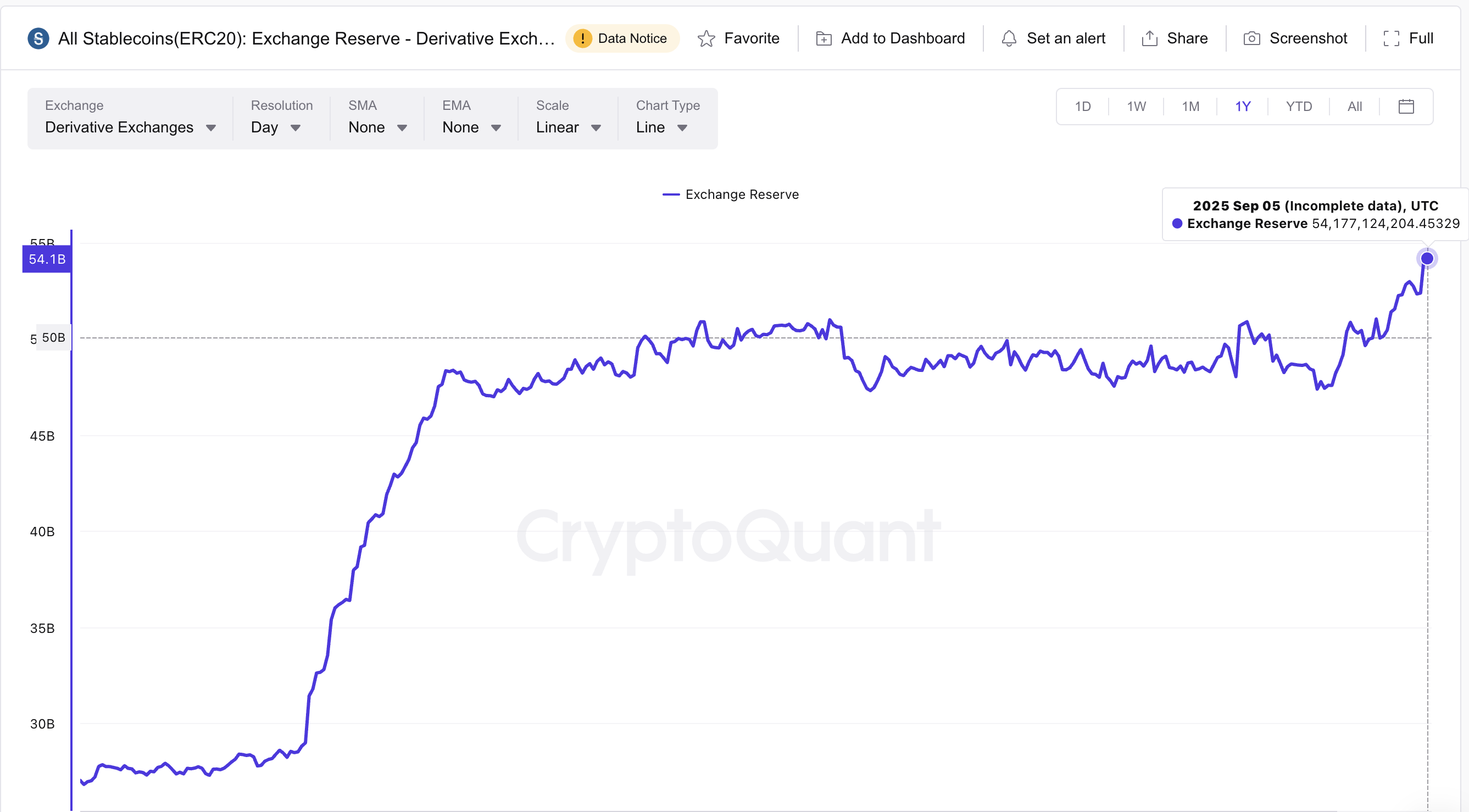Select the 1M time range tab
The height and width of the screenshot is (812, 1469).
coord(1191,106)
